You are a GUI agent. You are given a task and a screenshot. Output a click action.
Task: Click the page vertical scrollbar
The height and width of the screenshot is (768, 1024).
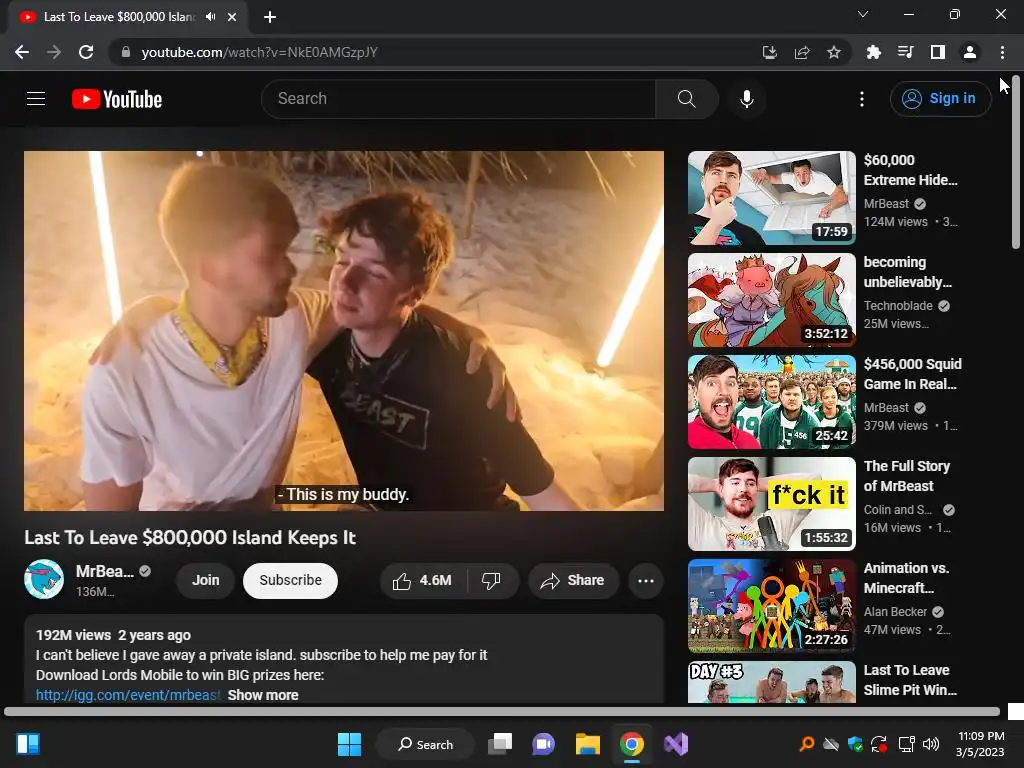click(1015, 163)
